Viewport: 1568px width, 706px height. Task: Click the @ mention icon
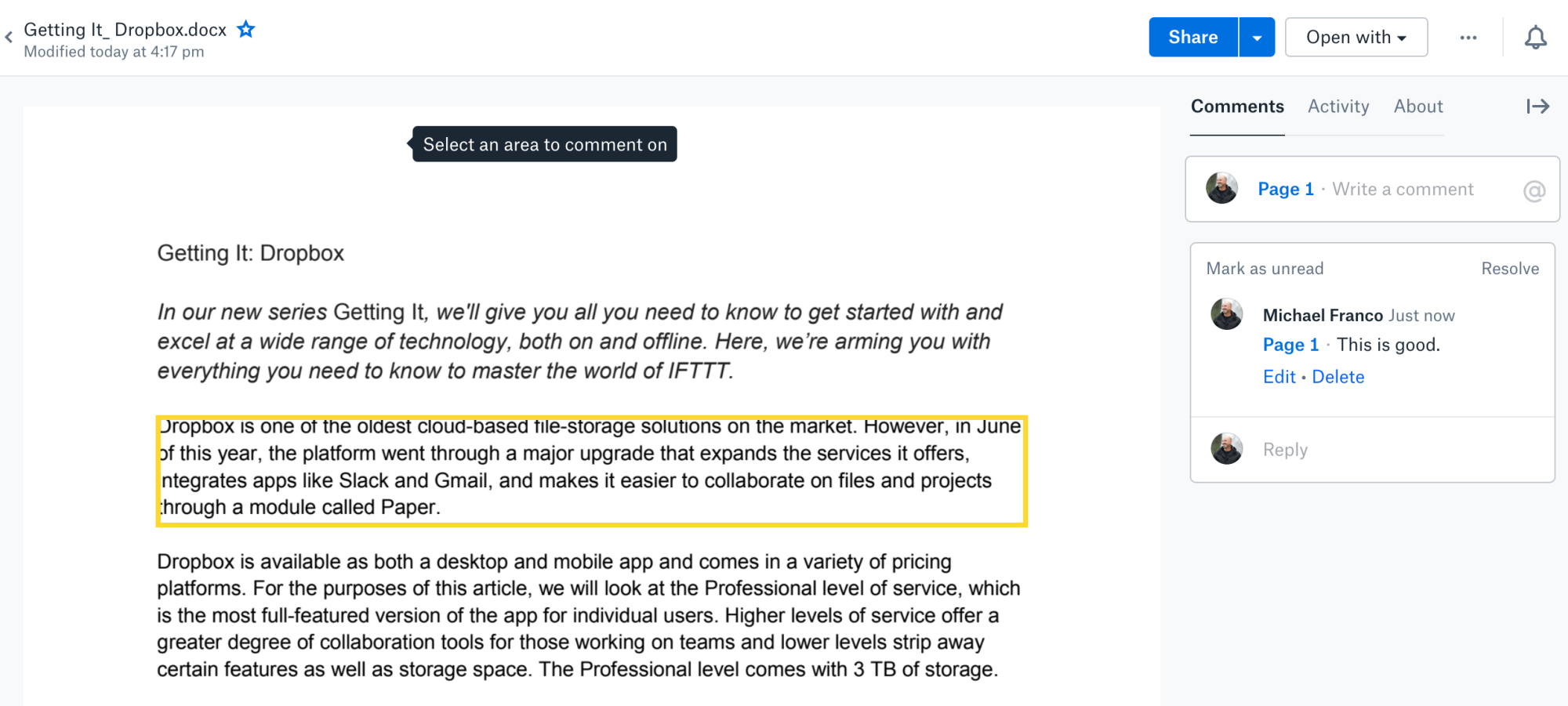click(1534, 190)
